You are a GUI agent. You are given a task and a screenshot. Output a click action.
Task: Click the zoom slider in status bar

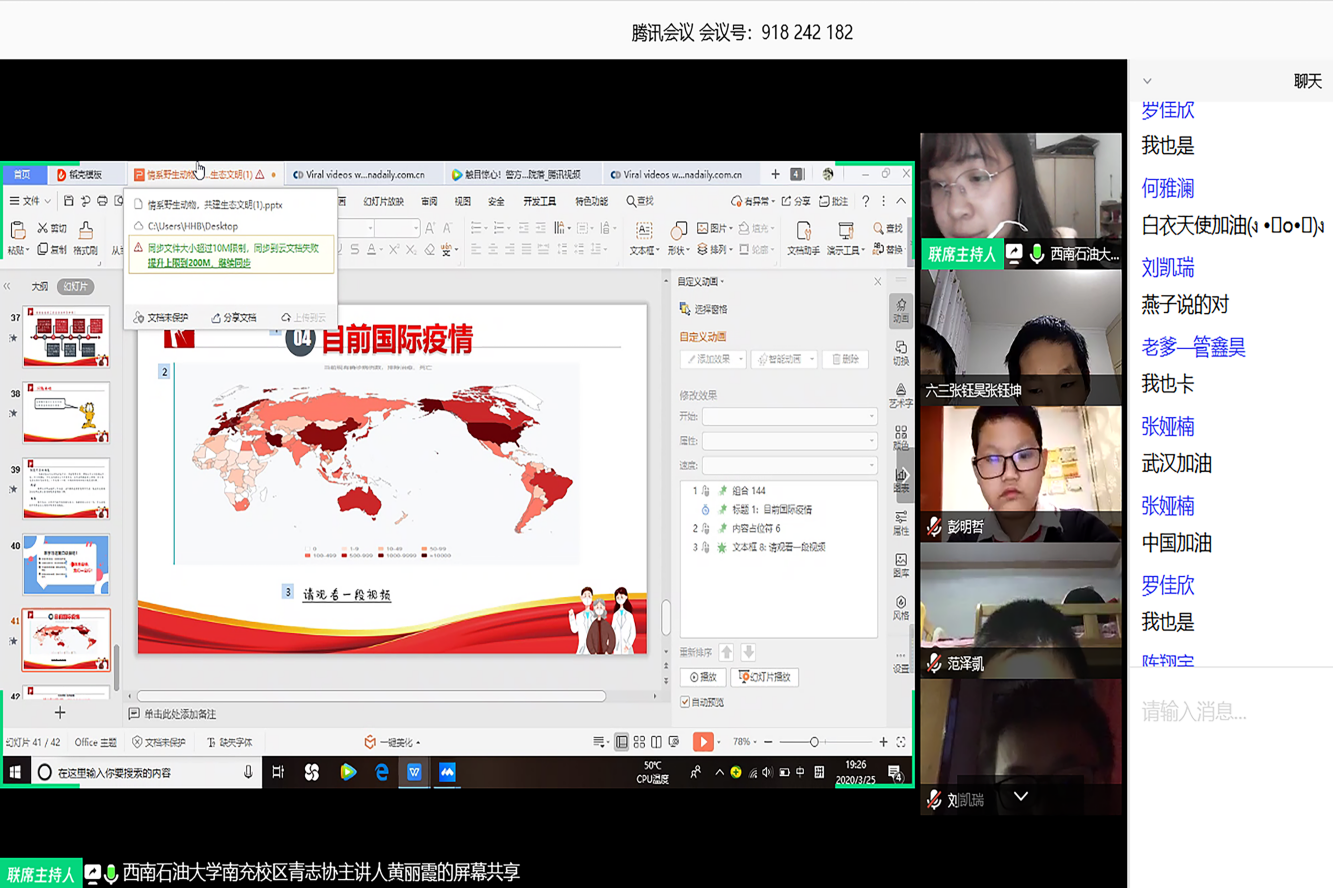tap(814, 742)
